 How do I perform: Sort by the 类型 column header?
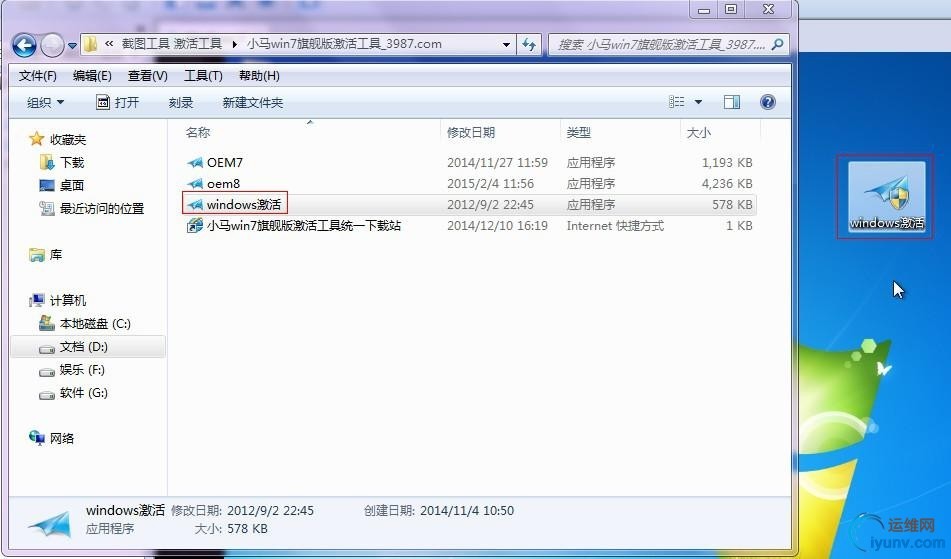coord(579,132)
